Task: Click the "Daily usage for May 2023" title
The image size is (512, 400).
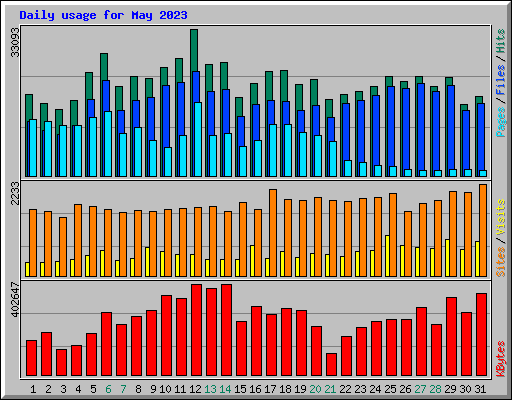Action: [103, 15]
